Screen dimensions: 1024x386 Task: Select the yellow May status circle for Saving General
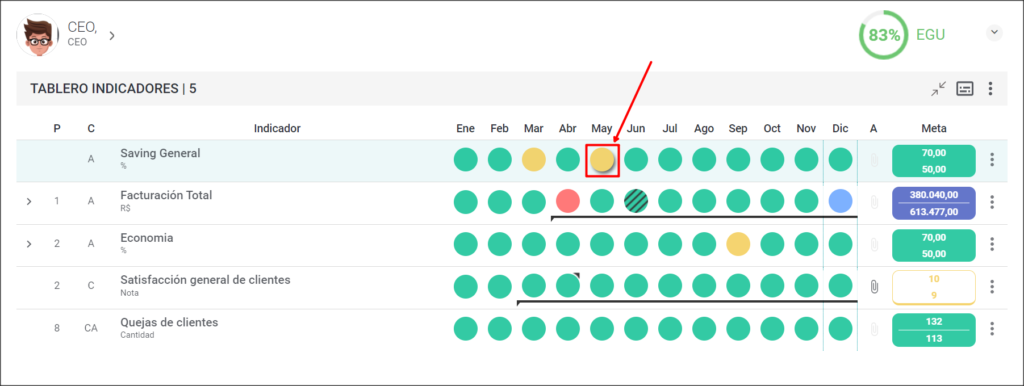tap(602, 160)
